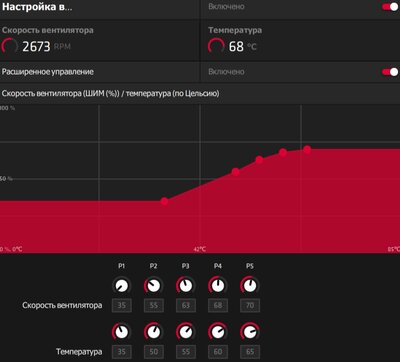This screenshot has width=400, height=362.
Task: Click the P5 temperature dial
Action: [250, 332]
